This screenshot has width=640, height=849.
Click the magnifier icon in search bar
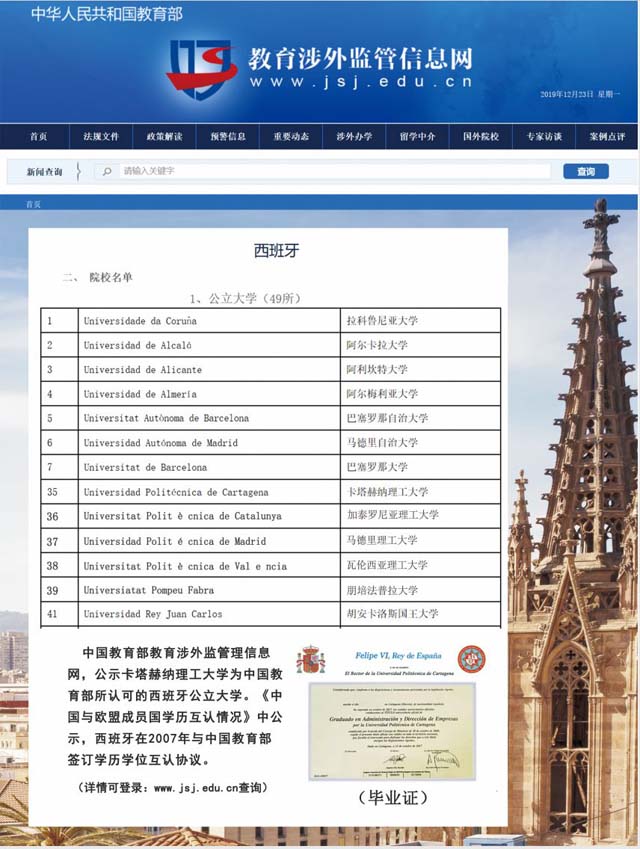(107, 172)
